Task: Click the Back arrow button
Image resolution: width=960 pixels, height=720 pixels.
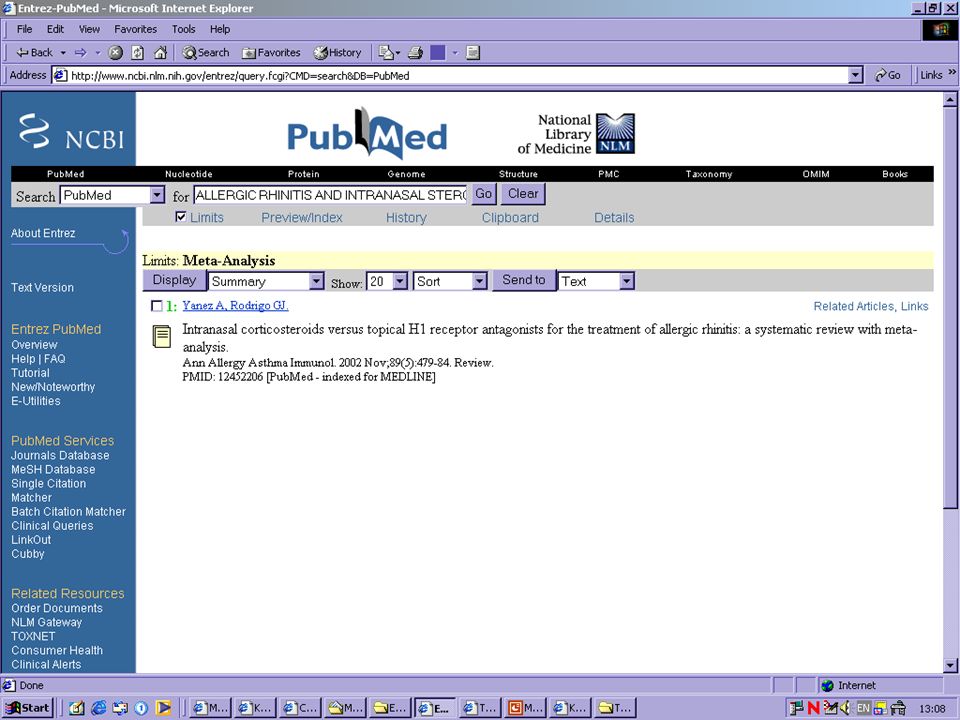Action: [x=34, y=53]
